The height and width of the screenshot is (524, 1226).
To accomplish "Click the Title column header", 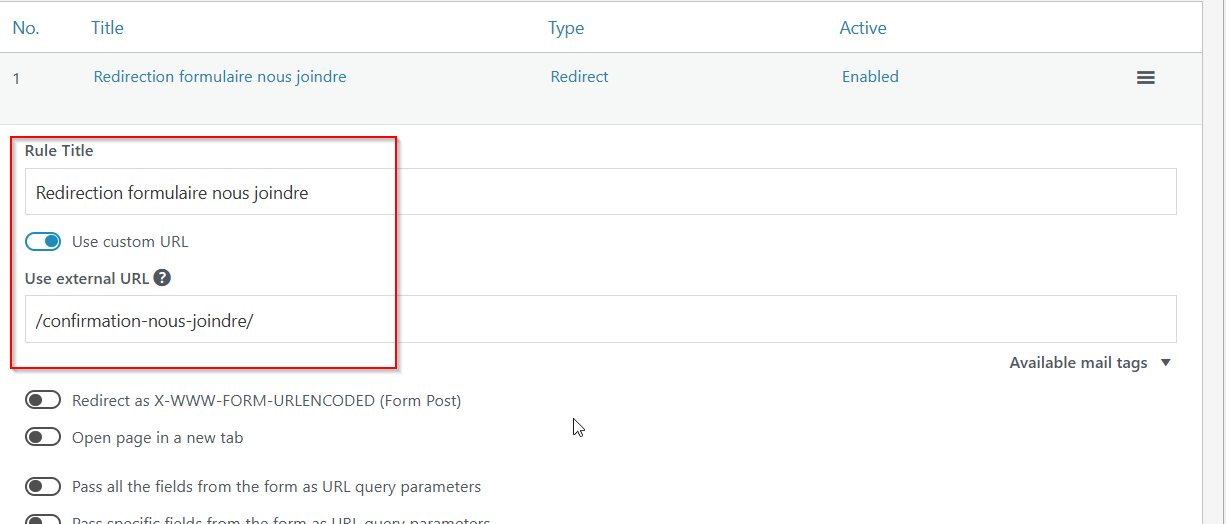I will point(107,28).
